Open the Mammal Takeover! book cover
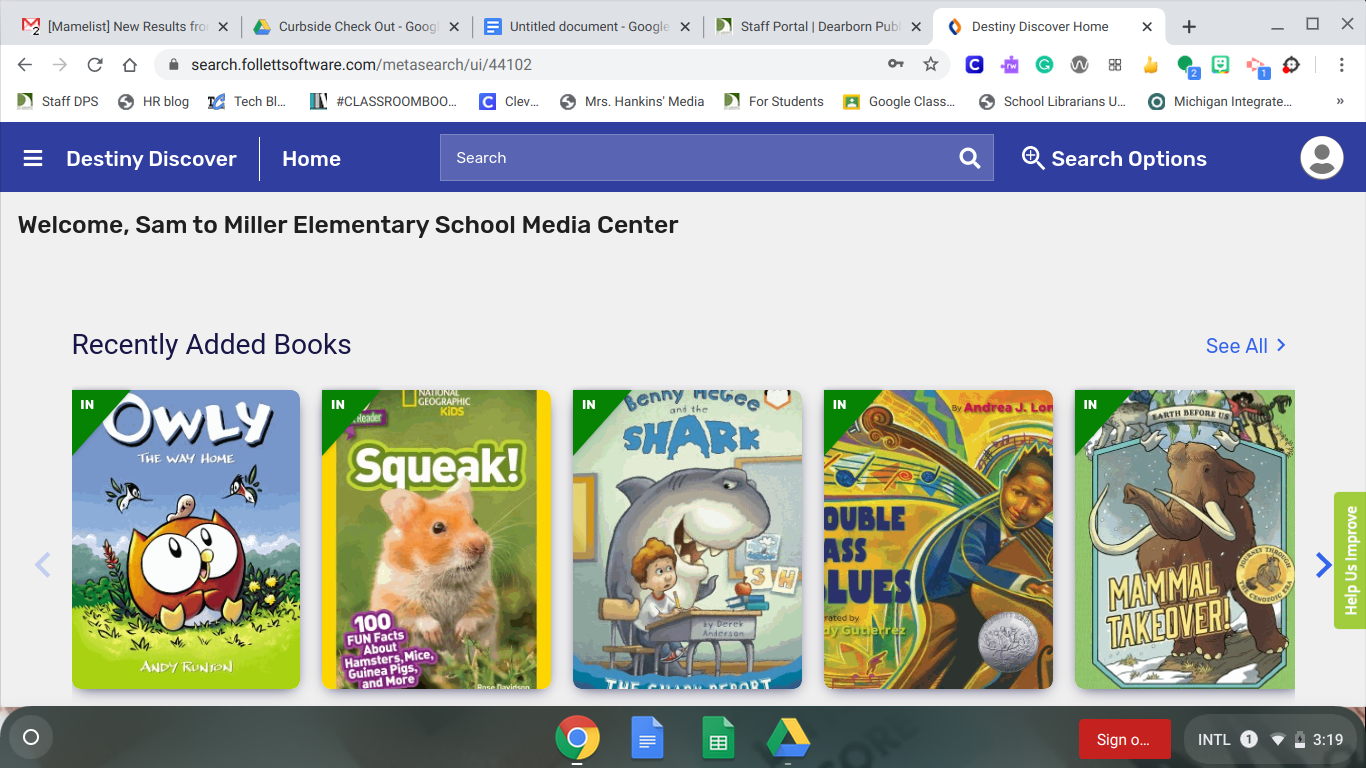The height and width of the screenshot is (768, 1366). point(1185,539)
